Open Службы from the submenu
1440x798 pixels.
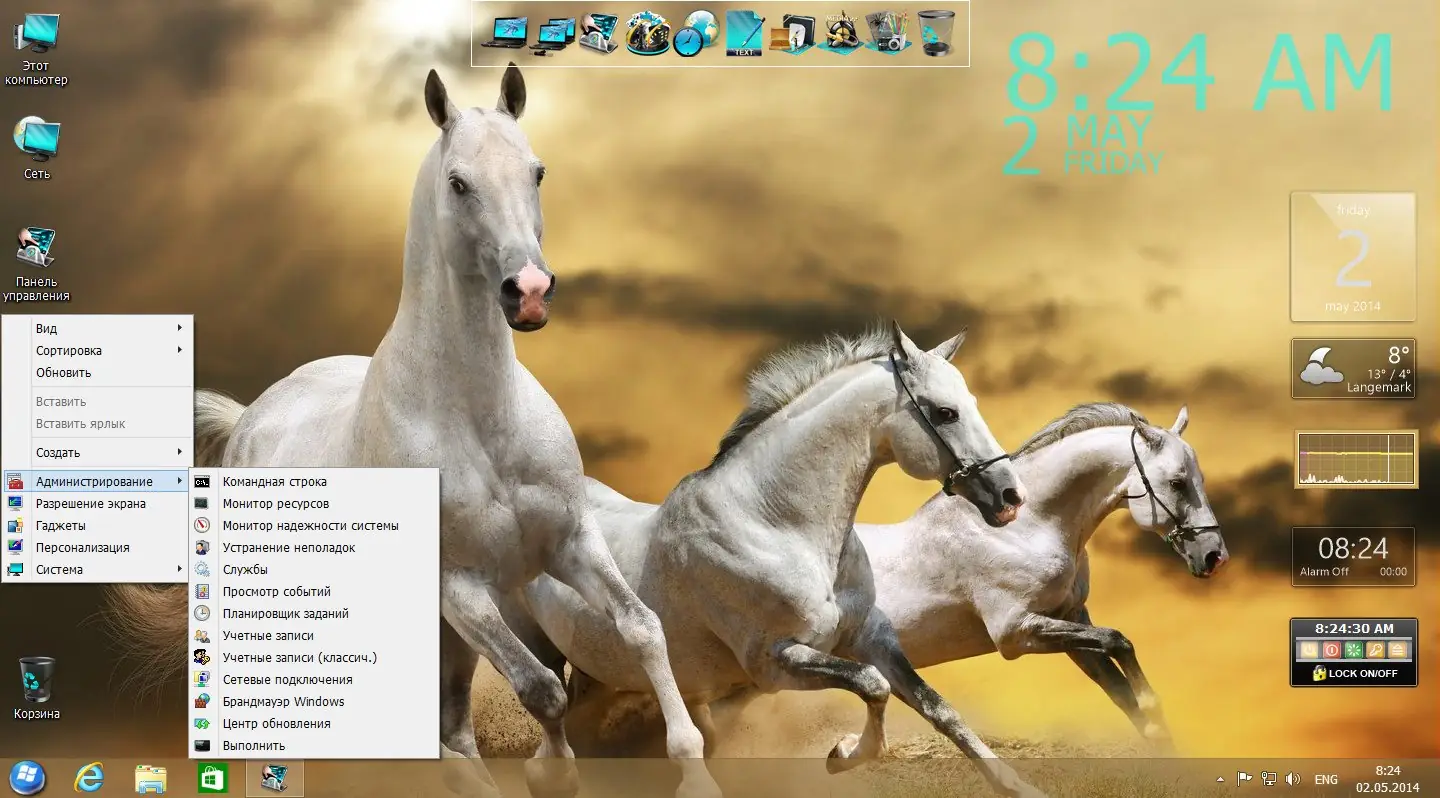314,569
